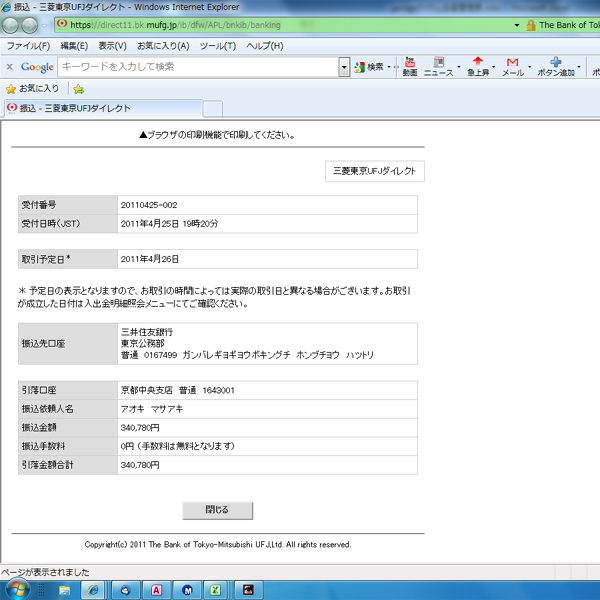Screen dimensions: 600x600
Task: Open the ツール(T) menu
Action: pyautogui.click(x=218, y=46)
